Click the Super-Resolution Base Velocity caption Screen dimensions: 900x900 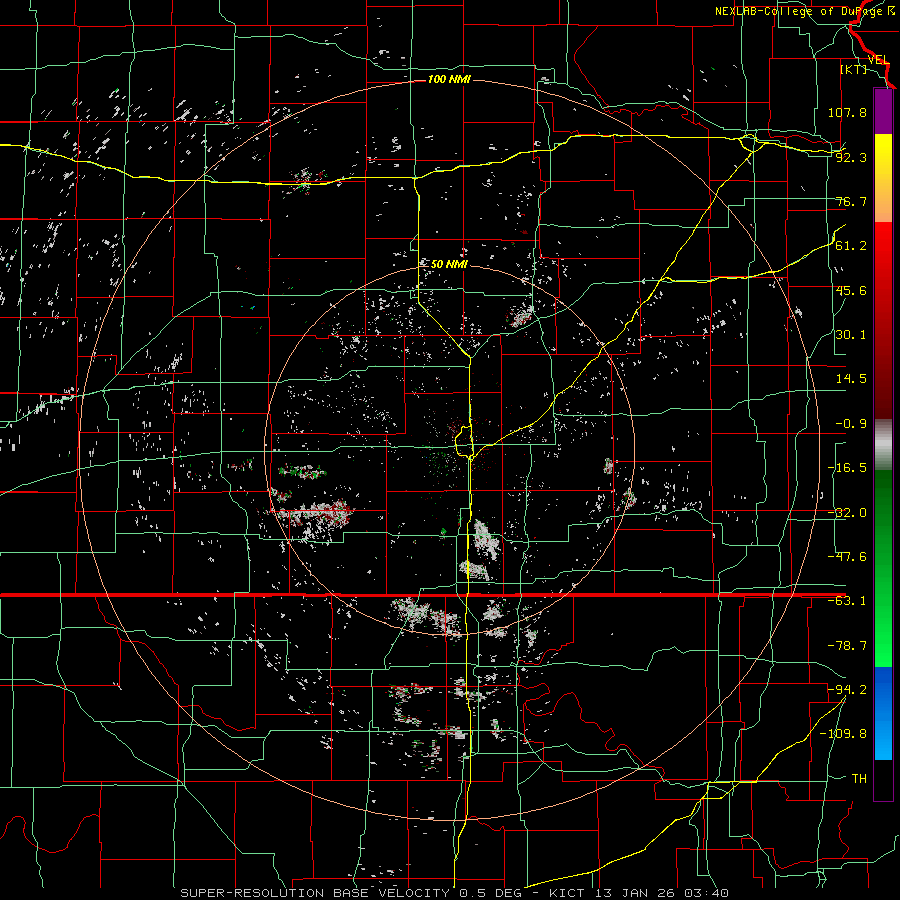tap(455, 893)
